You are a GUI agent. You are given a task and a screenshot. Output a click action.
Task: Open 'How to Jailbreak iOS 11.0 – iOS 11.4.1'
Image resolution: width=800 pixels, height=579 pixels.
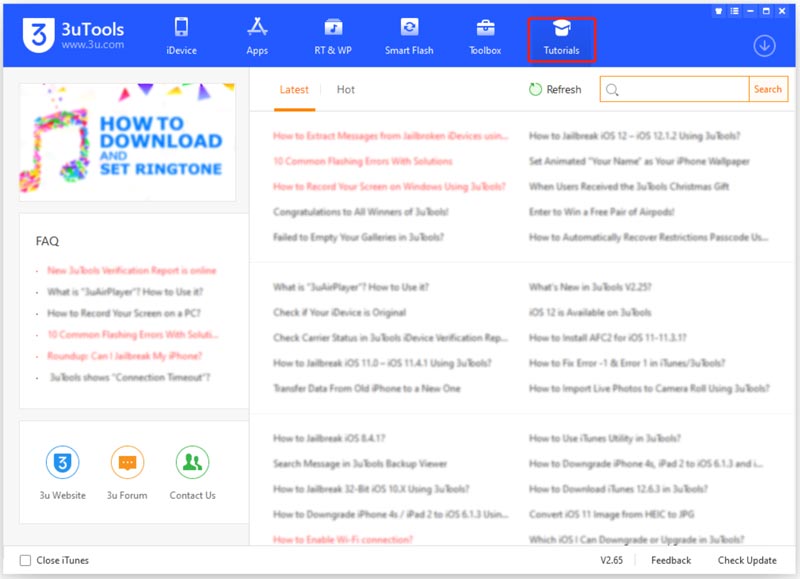[x=382, y=363]
